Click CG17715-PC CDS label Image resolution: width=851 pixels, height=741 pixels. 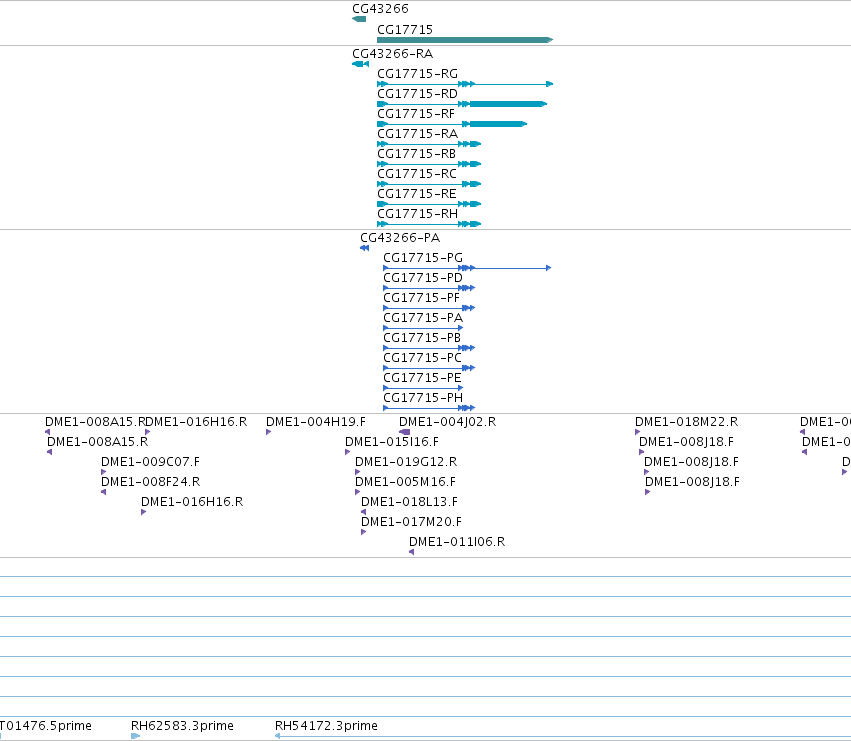pos(422,358)
